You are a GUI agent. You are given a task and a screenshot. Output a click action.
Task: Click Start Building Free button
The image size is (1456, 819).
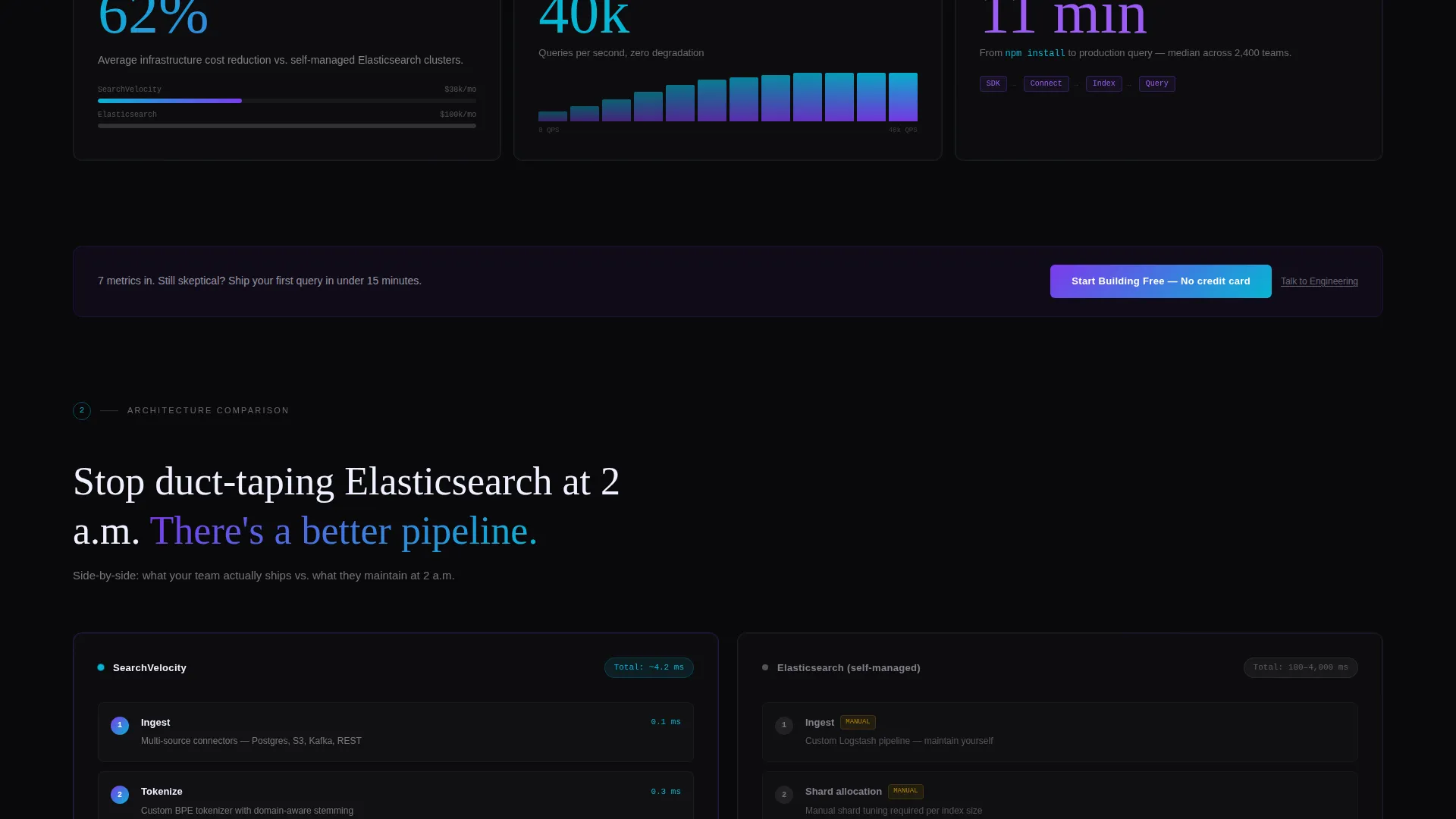point(1160,281)
